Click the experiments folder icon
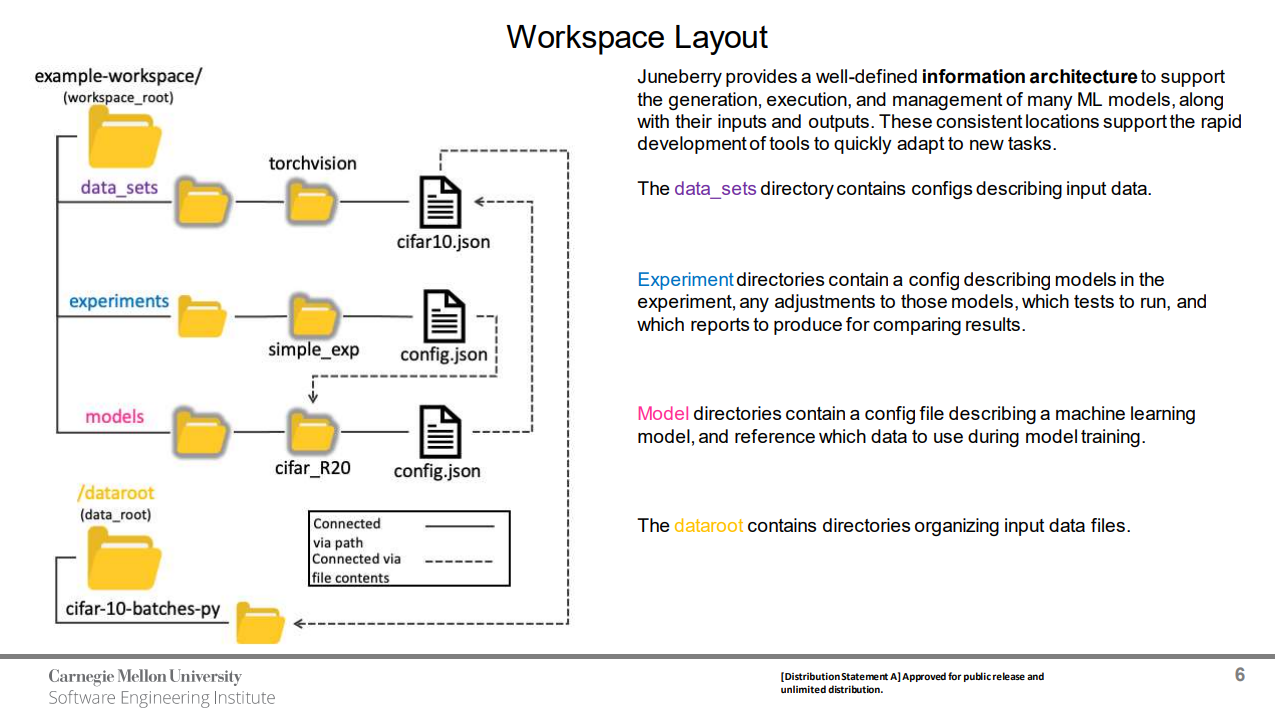 pos(203,318)
